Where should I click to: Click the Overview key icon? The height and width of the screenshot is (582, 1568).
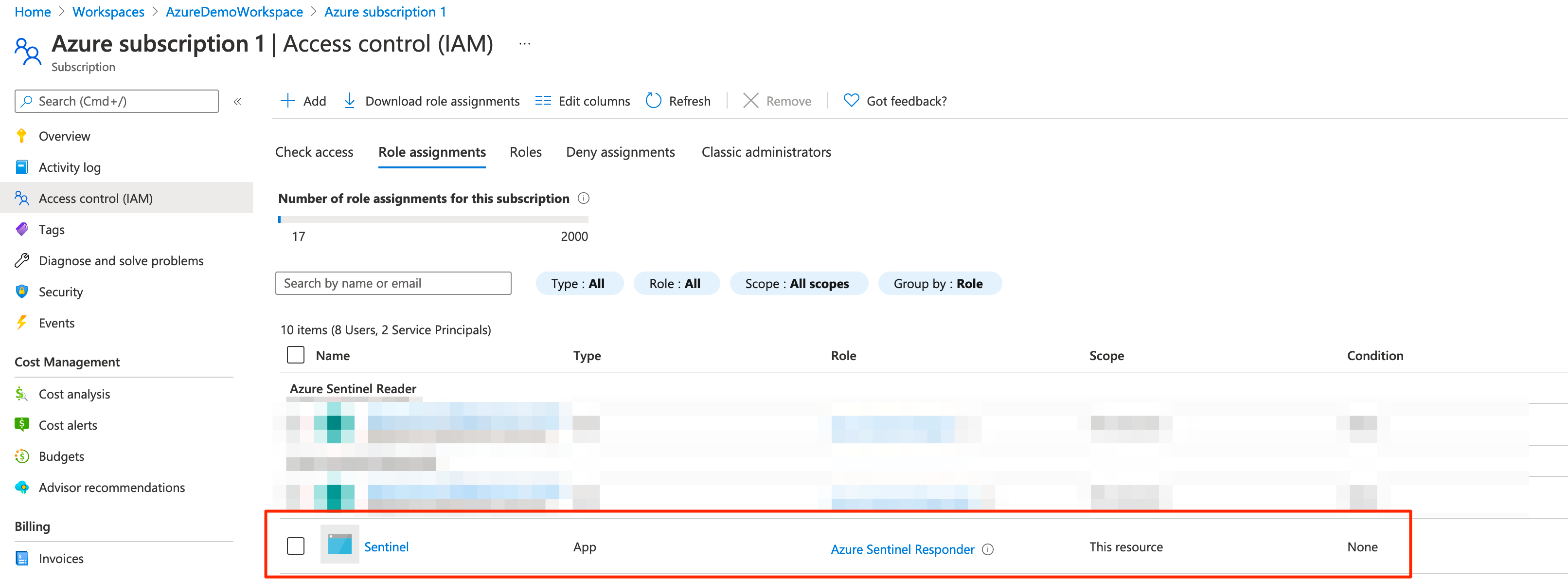point(22,136)
